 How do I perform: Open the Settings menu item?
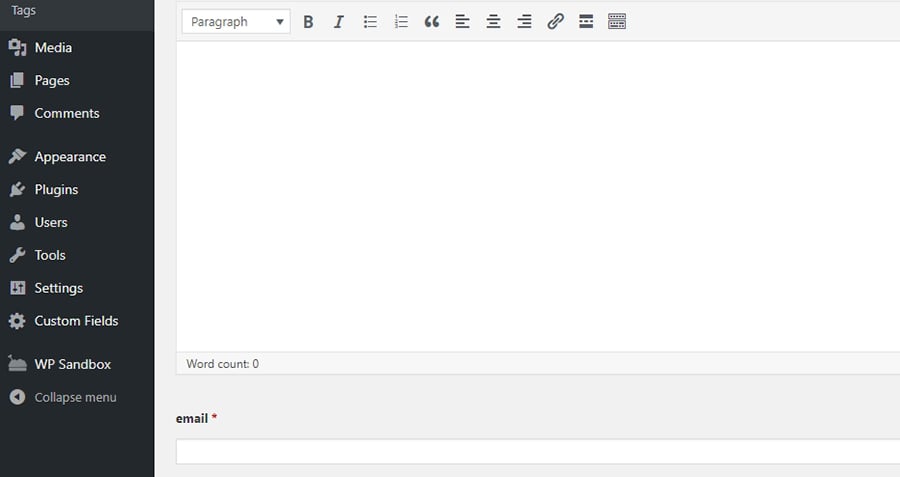77,288
